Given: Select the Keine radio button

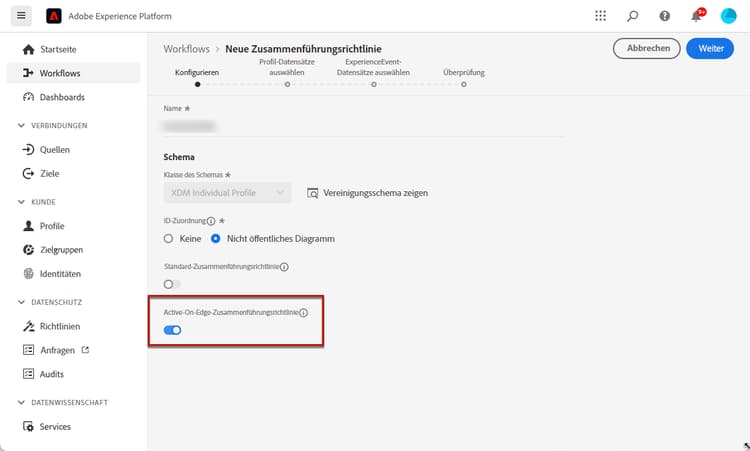Looking at the screenshot, I should (168, 238).
